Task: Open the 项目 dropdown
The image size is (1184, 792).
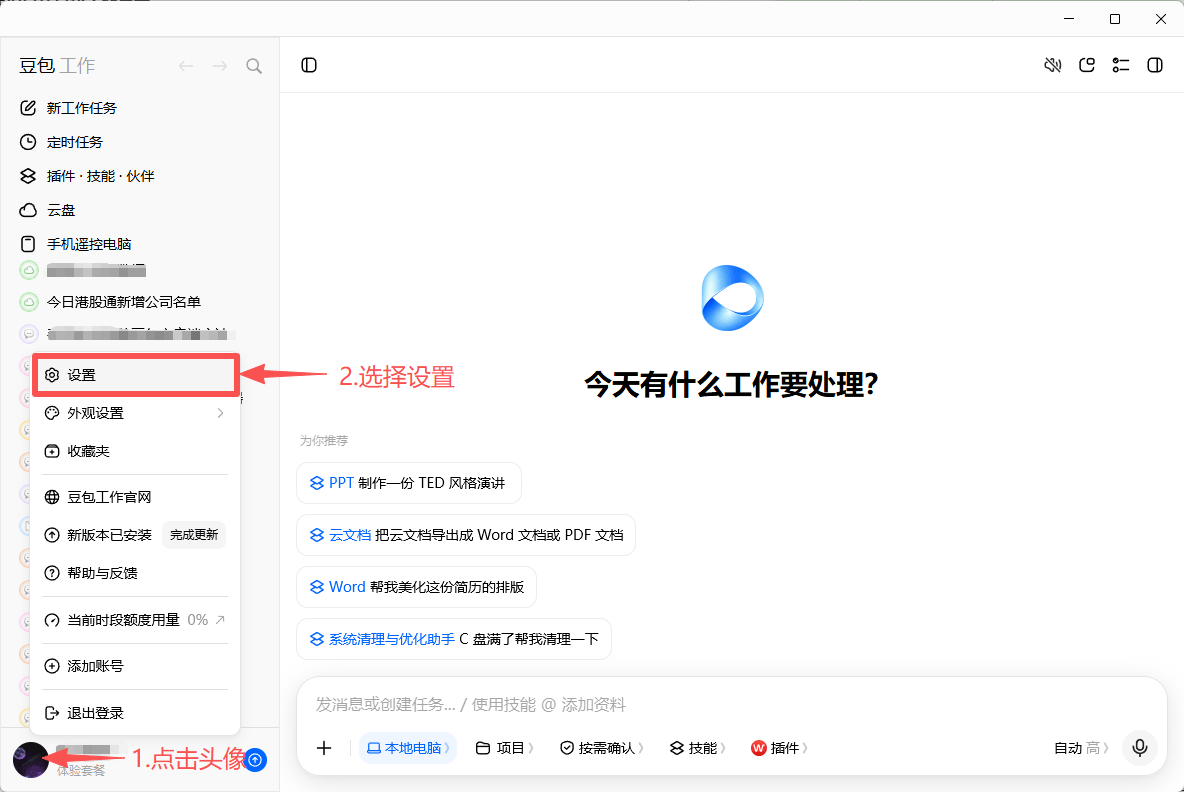Action: [x=504, y=748]
